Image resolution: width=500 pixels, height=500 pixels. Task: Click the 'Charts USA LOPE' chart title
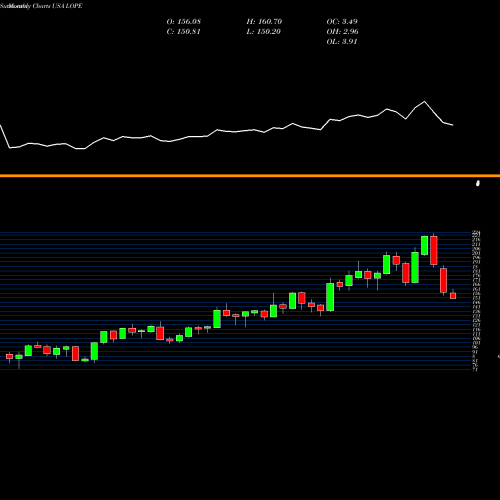(x=57, y=6)
